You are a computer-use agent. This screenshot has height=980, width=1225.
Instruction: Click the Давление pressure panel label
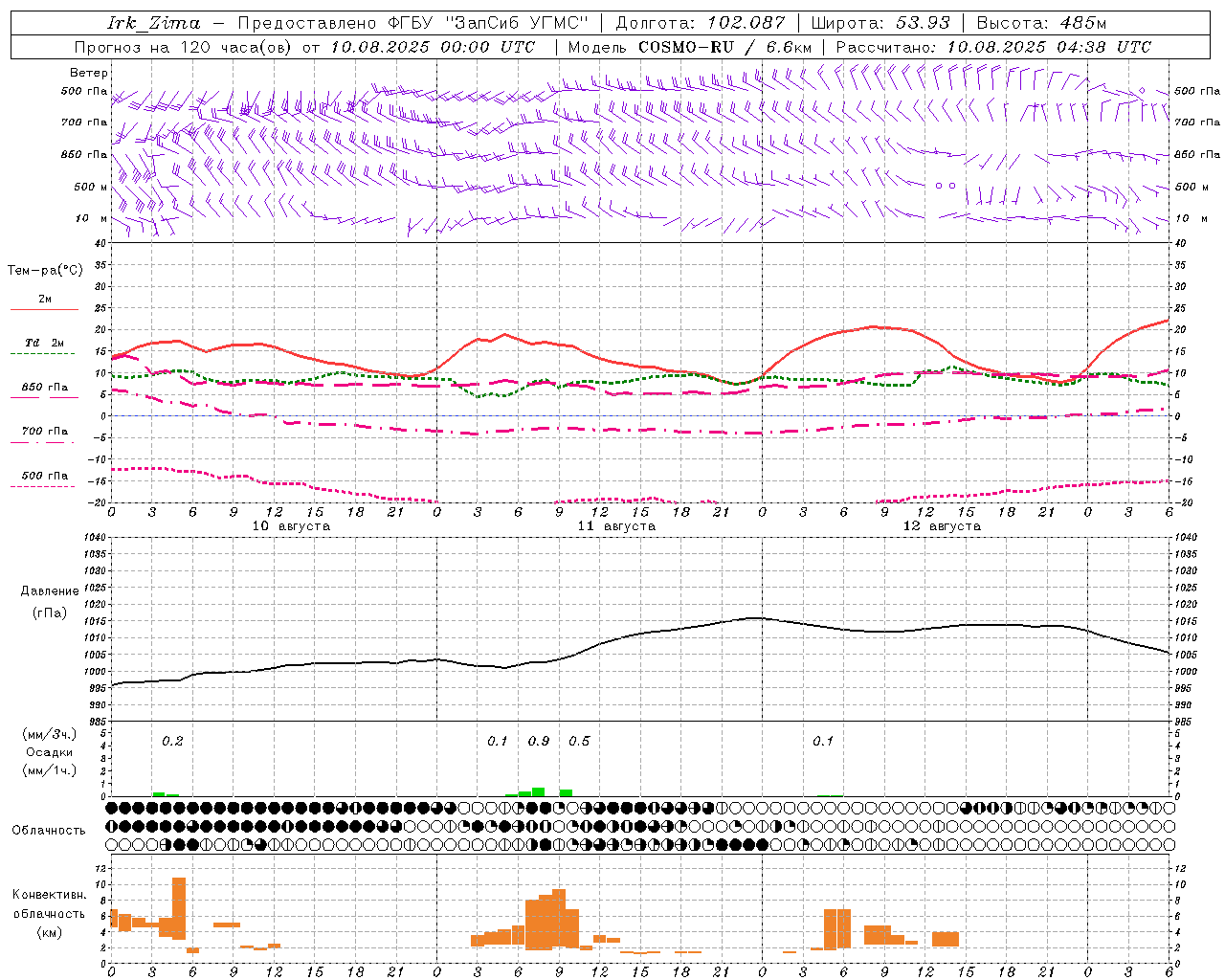click(x=50, y=591)
